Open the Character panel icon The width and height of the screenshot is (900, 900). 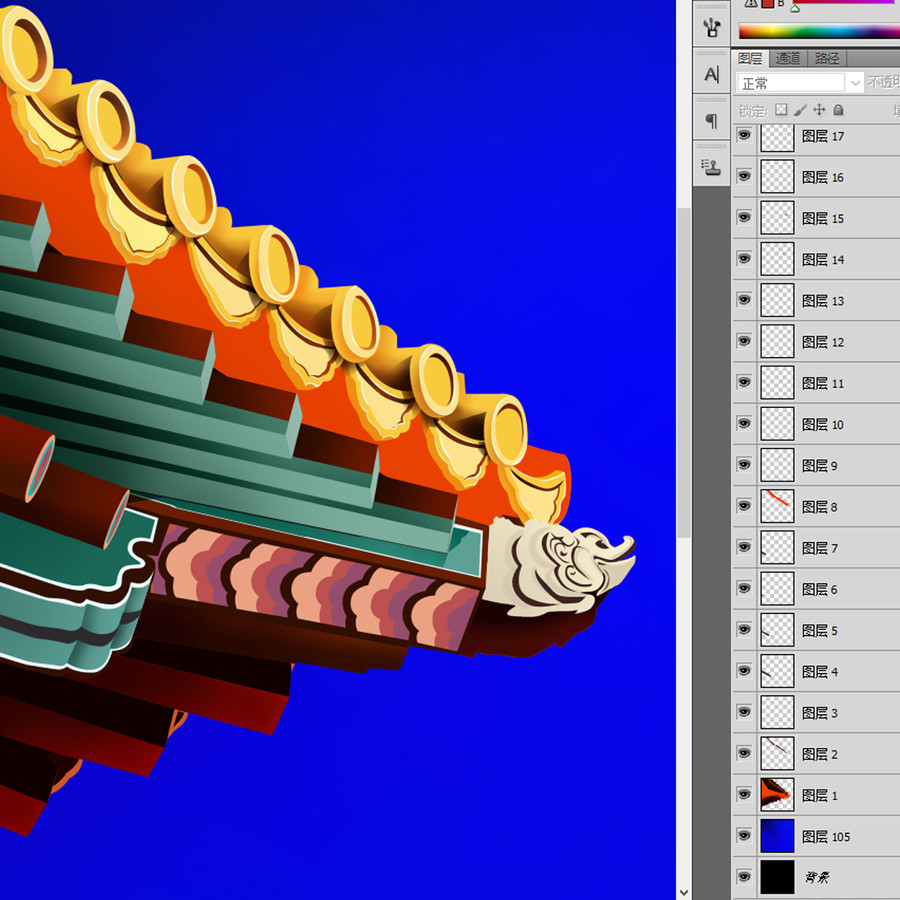coord(711,75)
